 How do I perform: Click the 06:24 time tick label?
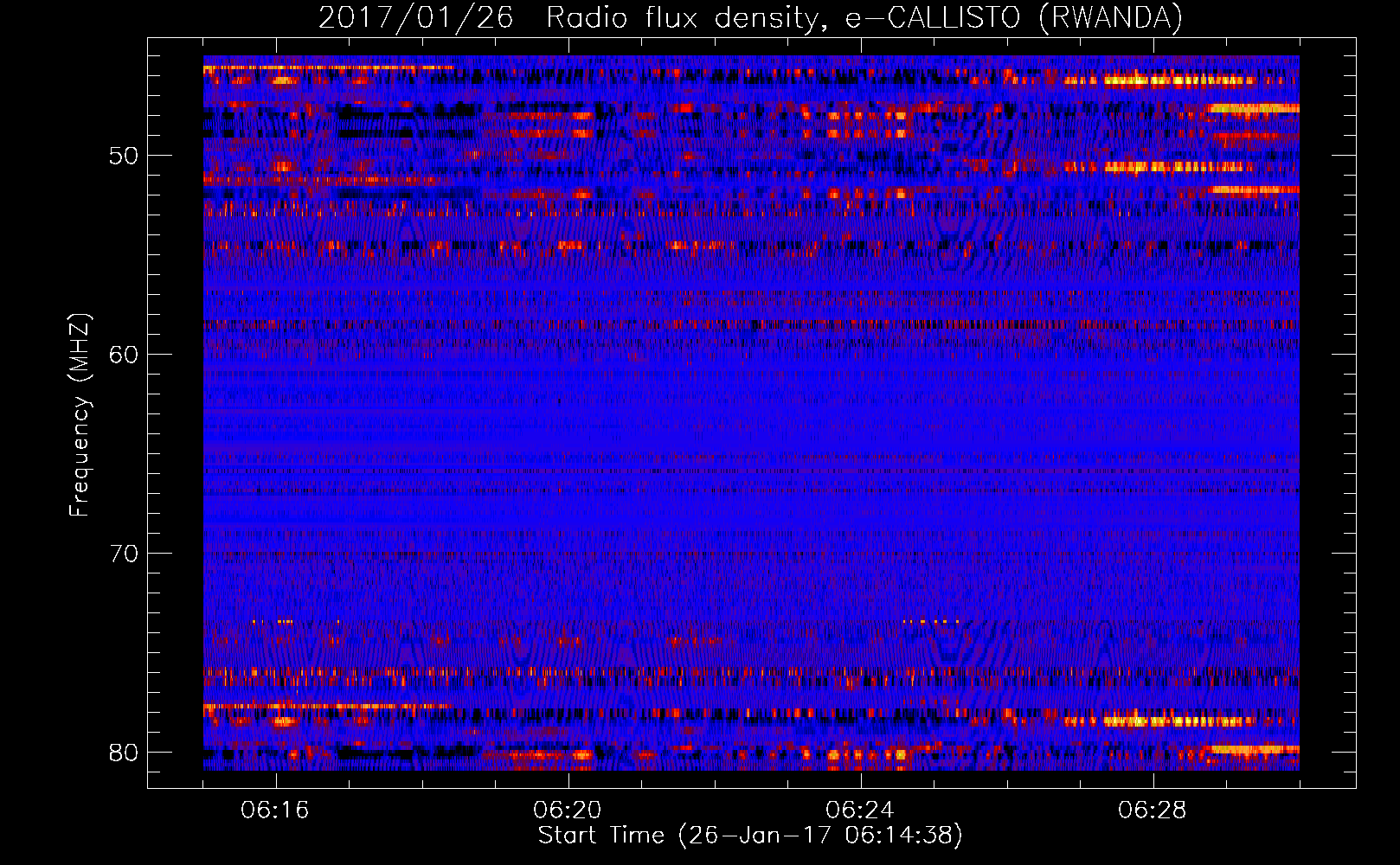click(860, 811)
